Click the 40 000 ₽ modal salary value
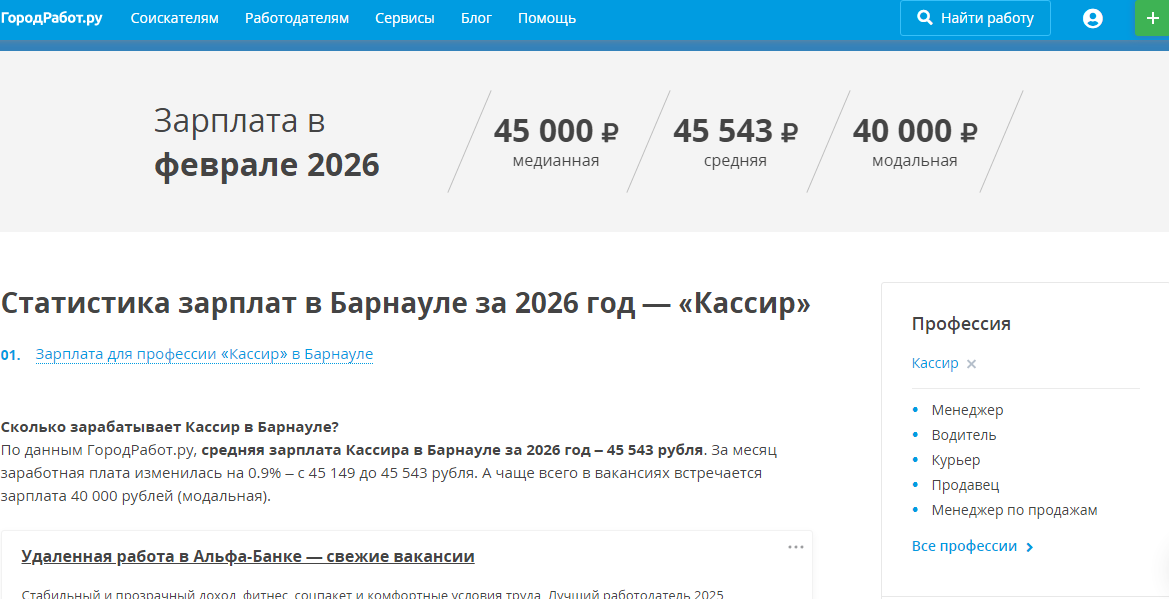Image resolution: width=1169 pixels, height=599 pixels. pyautogui.click(x=915, y=131)
